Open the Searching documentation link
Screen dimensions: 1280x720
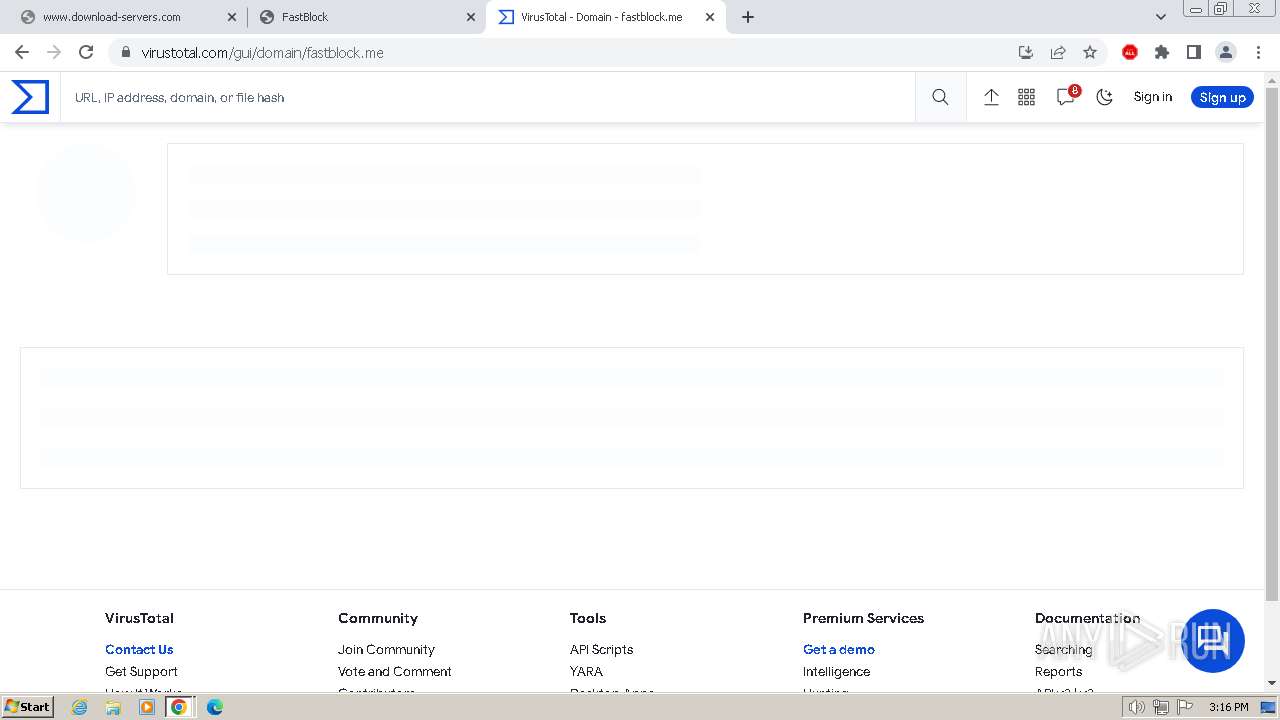pos(1063,649)
